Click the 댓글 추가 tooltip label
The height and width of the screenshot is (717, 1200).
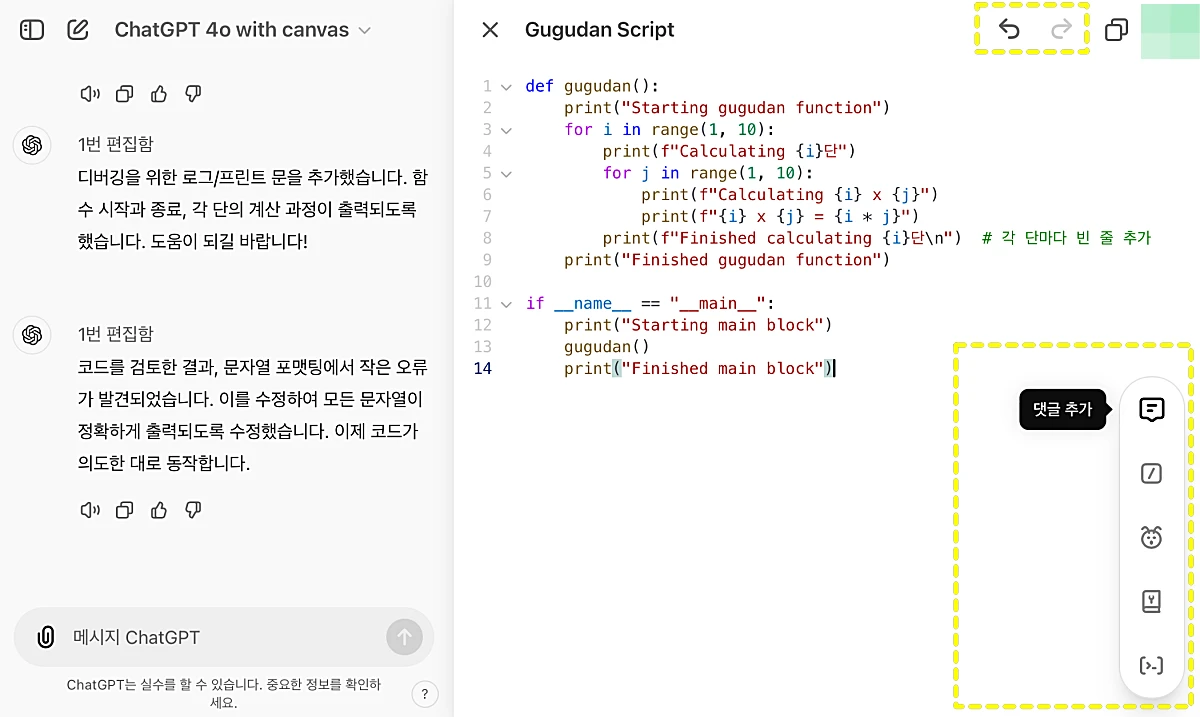[x=1062, y=409]
